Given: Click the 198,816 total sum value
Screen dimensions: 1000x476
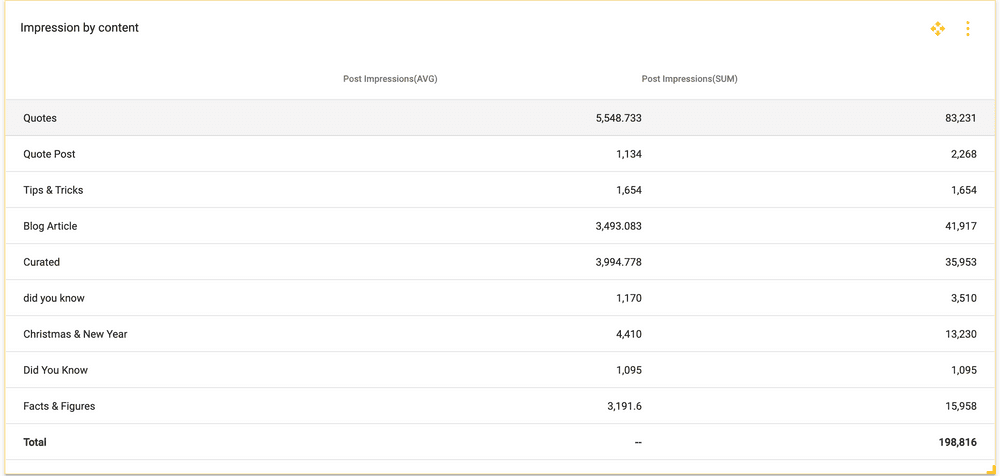Looking at the screenshot, I should click(956, 442).
